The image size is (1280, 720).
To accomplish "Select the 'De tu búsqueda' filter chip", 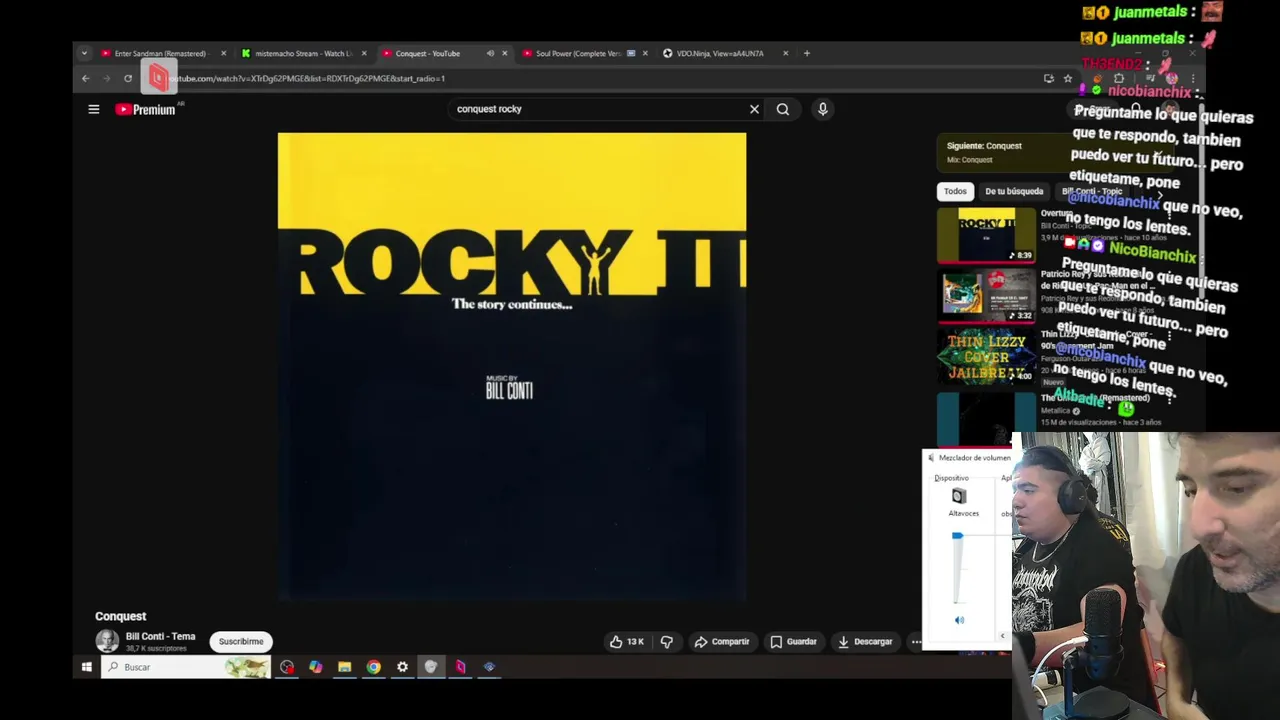I will (1014, 191).
